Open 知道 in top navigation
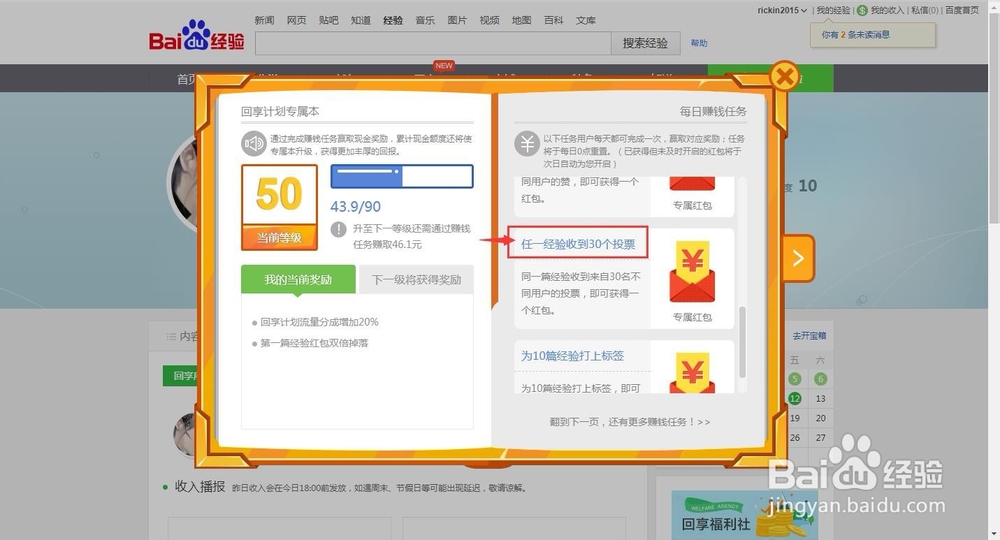The image size is (1000, 540). coord(361,20)
